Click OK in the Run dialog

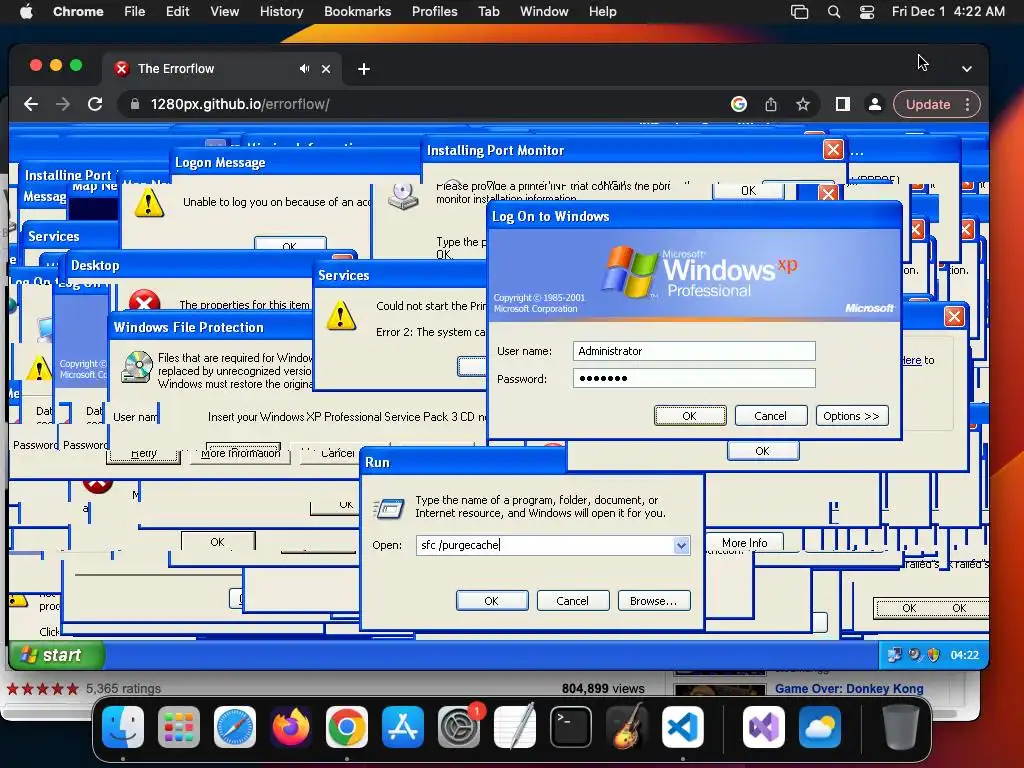(x=492, y=601)
